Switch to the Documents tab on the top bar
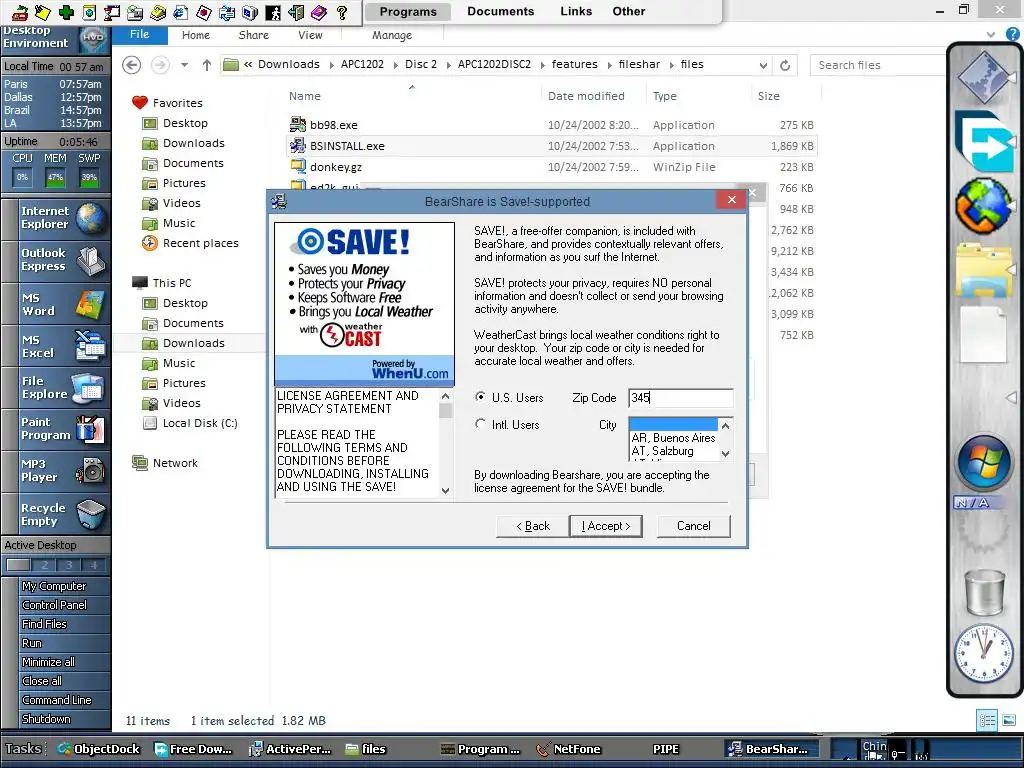This screenshot has width=1024, height=768. coord(500,11)
